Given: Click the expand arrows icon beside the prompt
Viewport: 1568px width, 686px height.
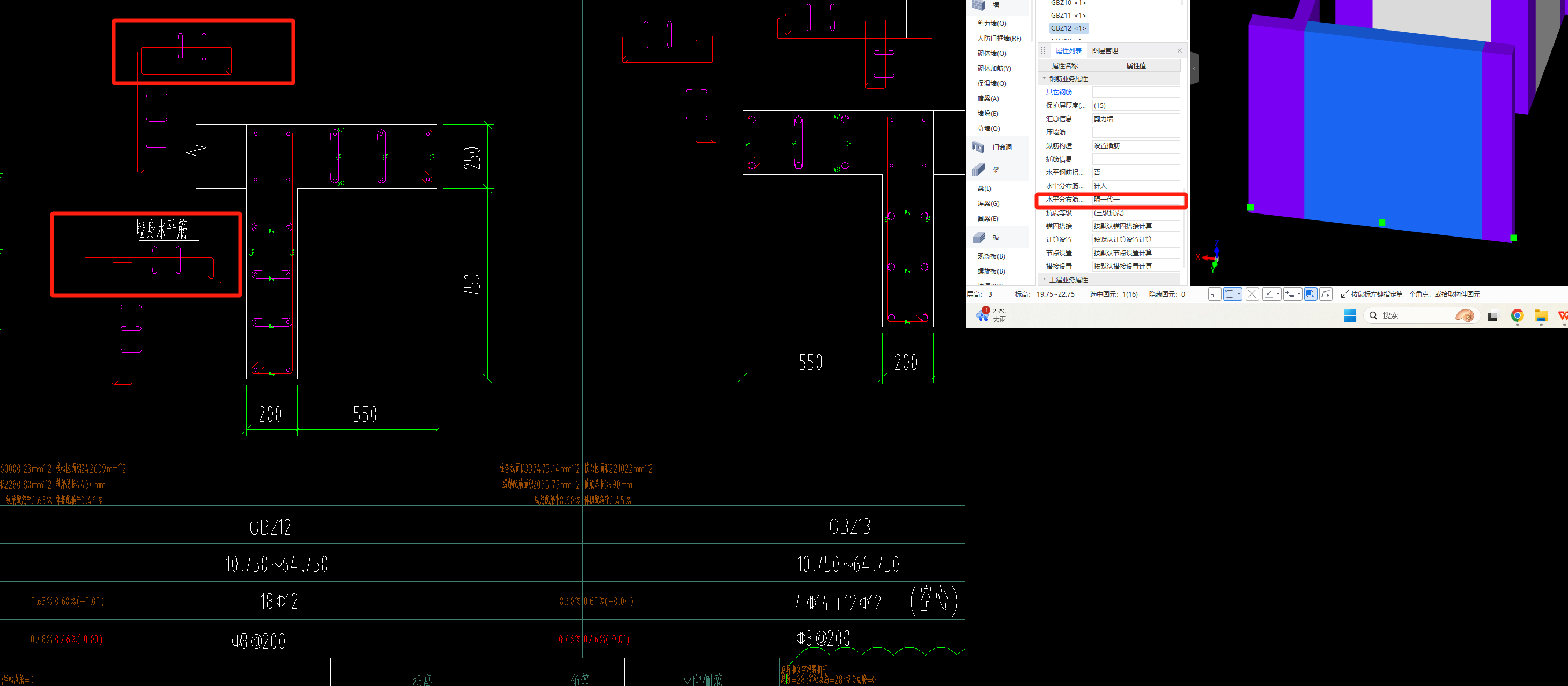Looking at the screenshot, I should pos(1344,294).
